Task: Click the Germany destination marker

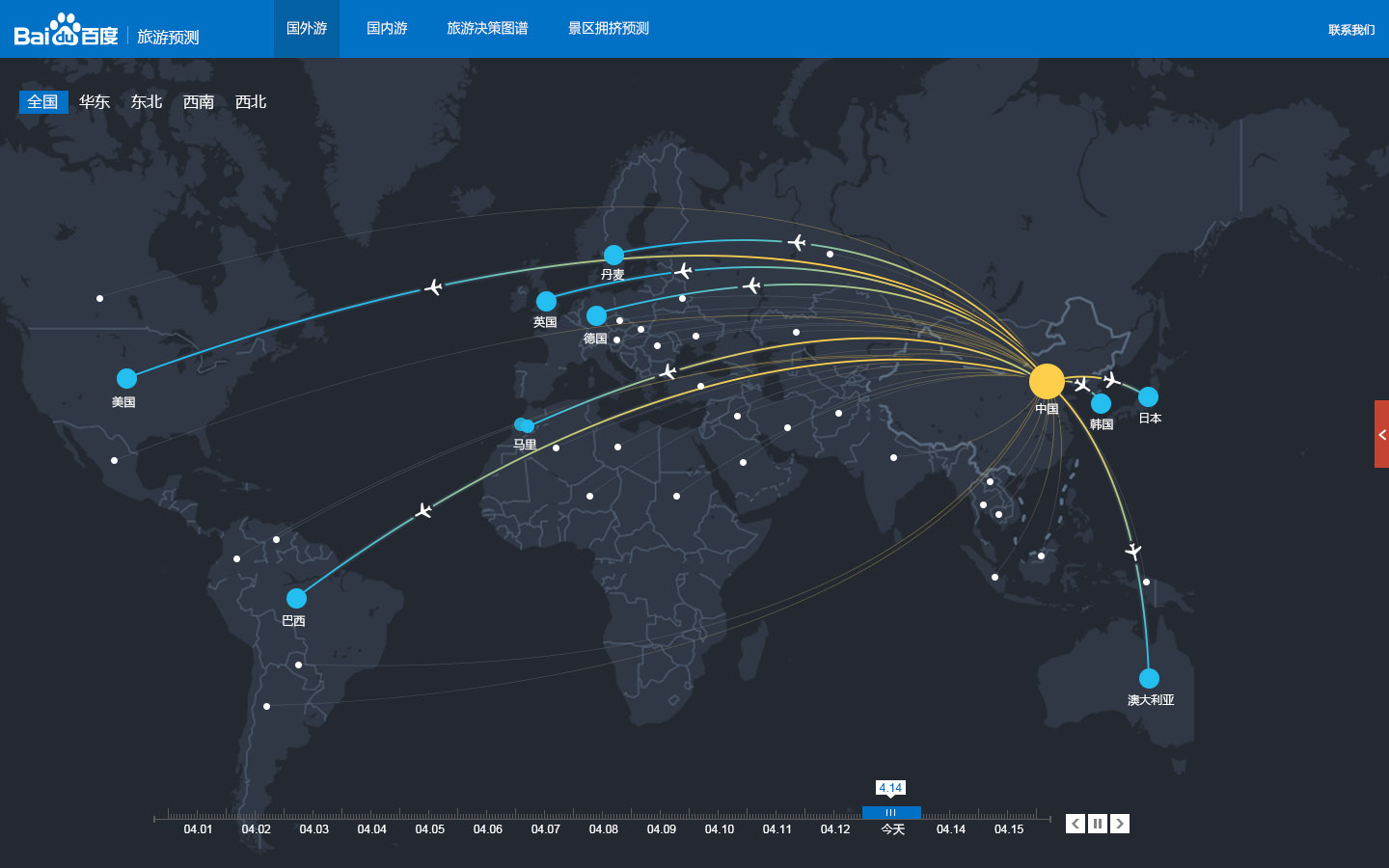Action: coord(596,315)
